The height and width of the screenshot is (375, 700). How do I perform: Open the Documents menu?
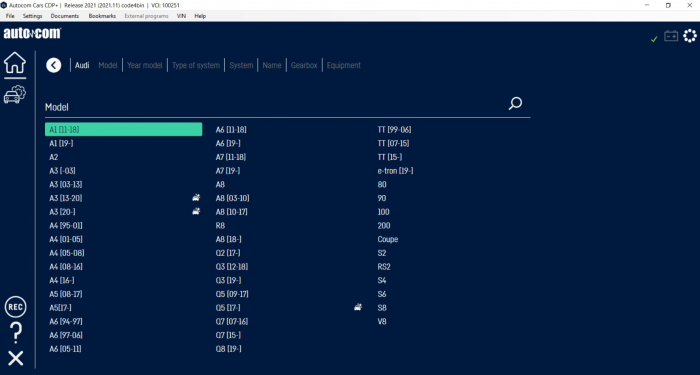pos(65,16)
